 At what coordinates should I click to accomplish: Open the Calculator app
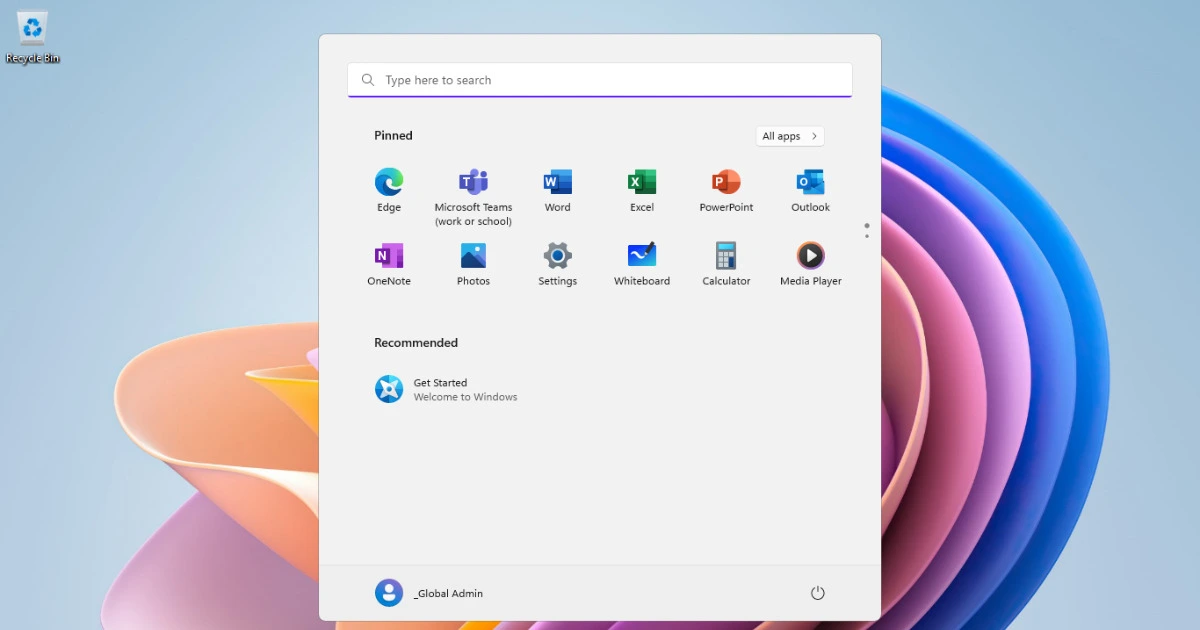pyautogui.click(x=726, y=265)
